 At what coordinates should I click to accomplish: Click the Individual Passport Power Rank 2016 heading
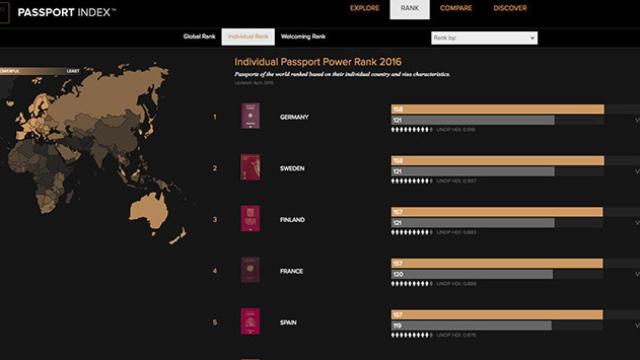tap(318, 62)
